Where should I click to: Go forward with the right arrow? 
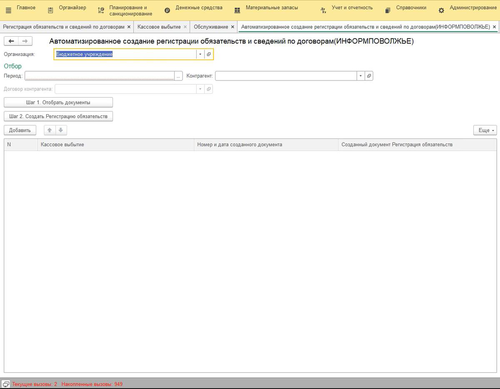pyautogui.click(x=25, y=41)
